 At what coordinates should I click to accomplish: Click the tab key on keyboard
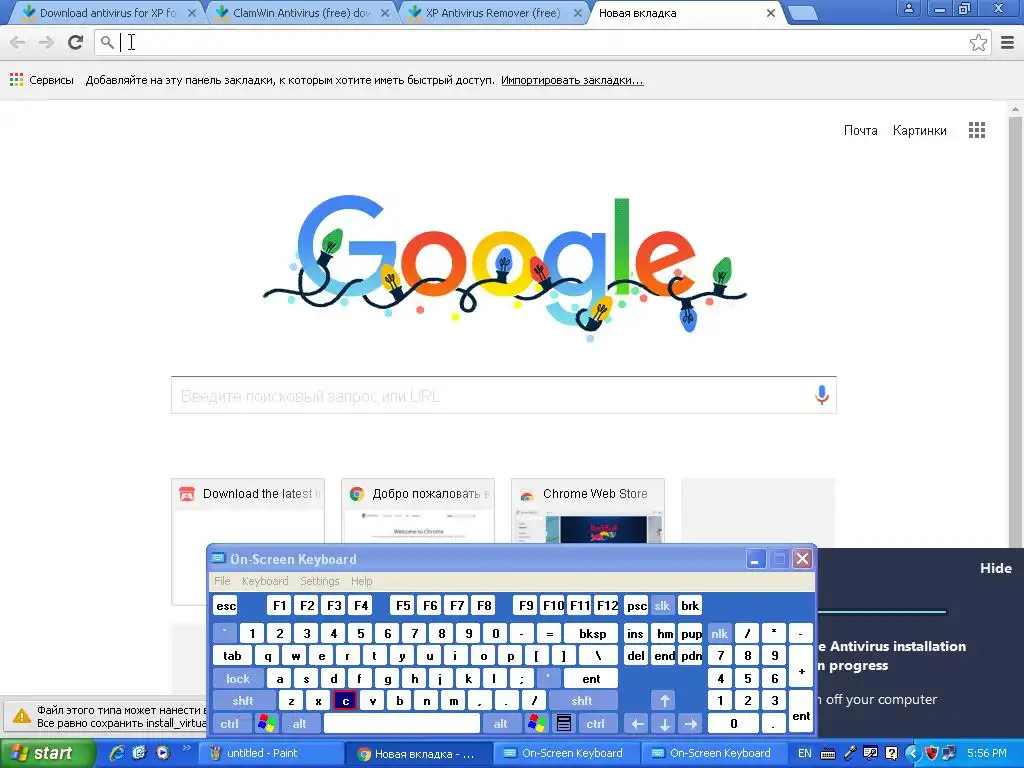point(232,656)
